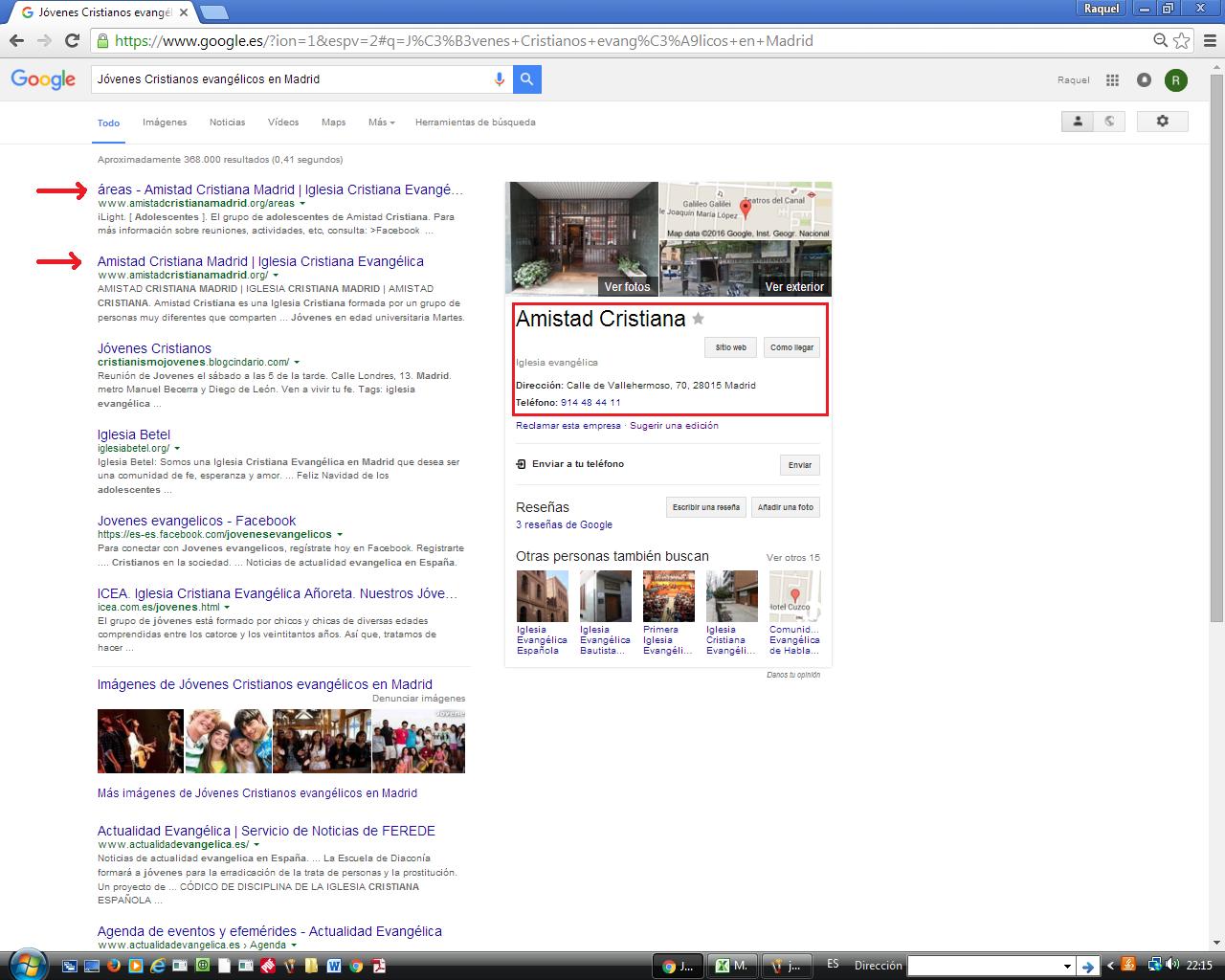
Task: Open dropdown arrow for cristianismojovenes.blogcindario.com result
Action: (x=298, y=363)
